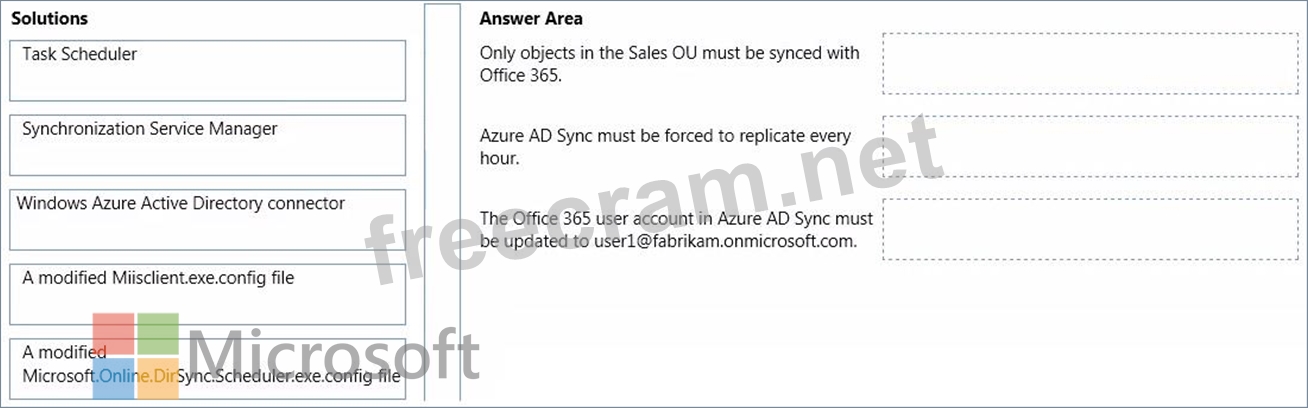Viewport: 1308px width, 408px height.
Task: Click the modified DirSync.Scheduler.exe.config file box
Action: pos(208,369)
